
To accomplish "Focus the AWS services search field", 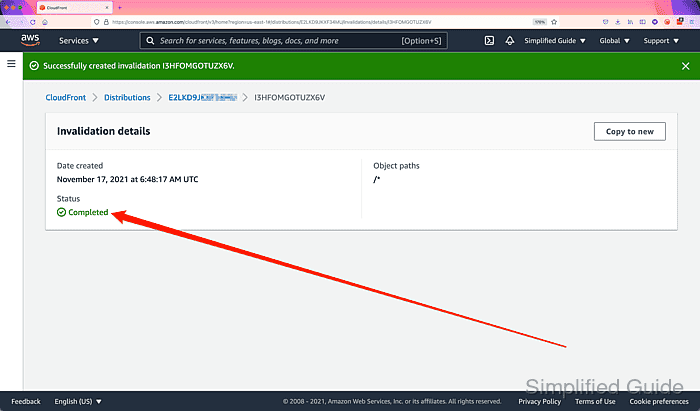I will 293,41.
